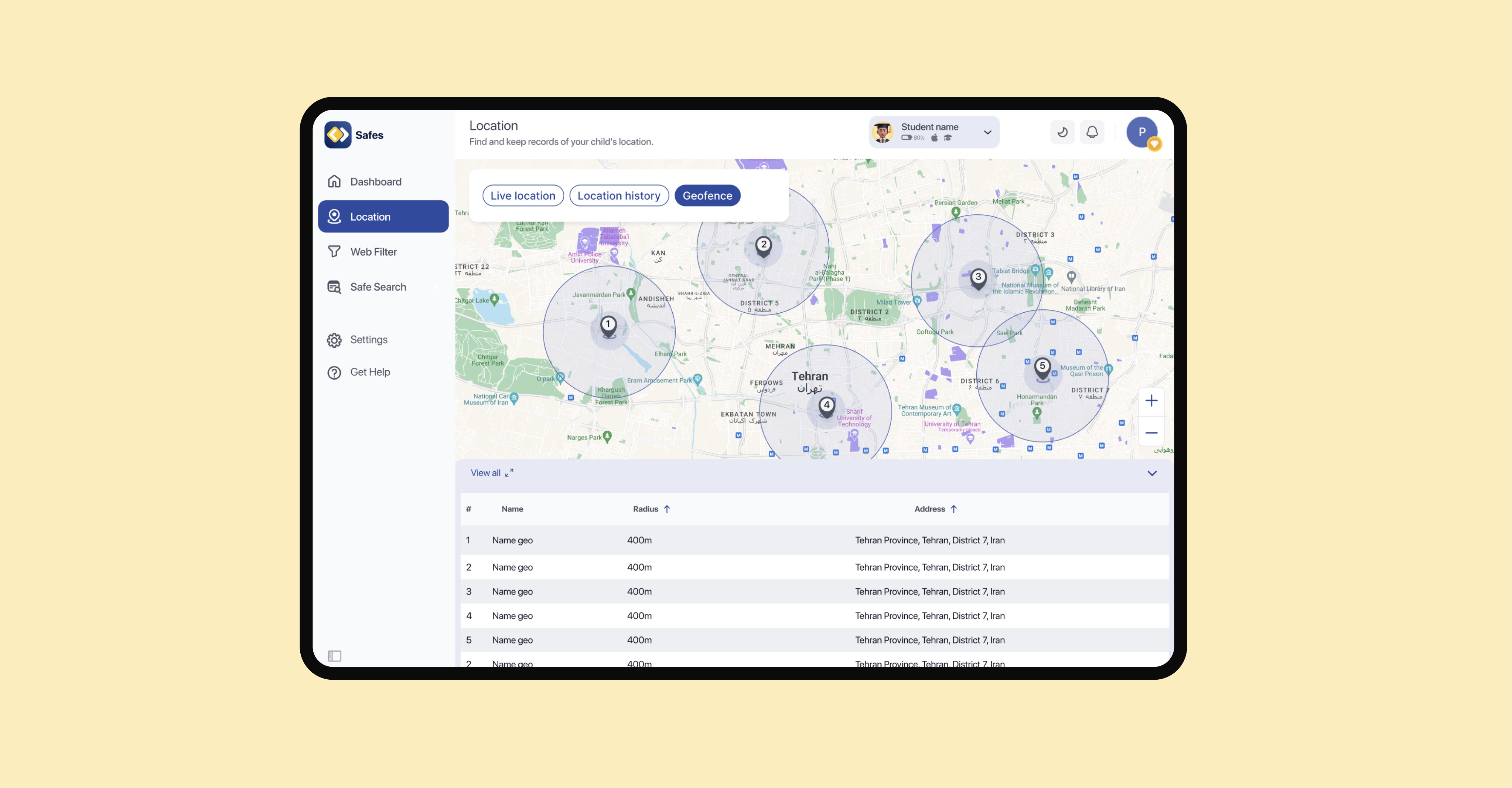This screenshot has width=1512, height=788.
Task: Open profile avatar P
Action: [1141, 132]
